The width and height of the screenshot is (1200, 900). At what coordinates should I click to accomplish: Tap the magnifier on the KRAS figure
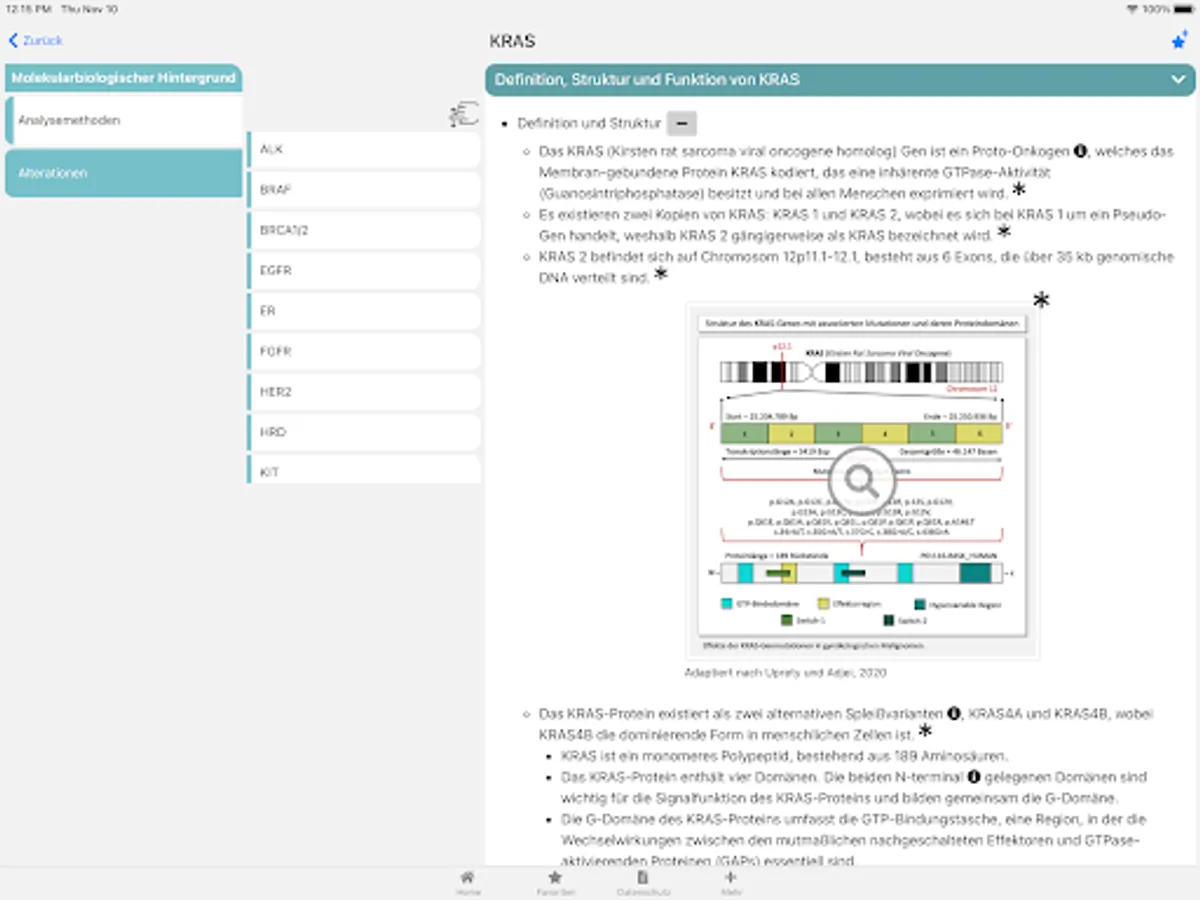pyautogui.click(x=861, y=481)
